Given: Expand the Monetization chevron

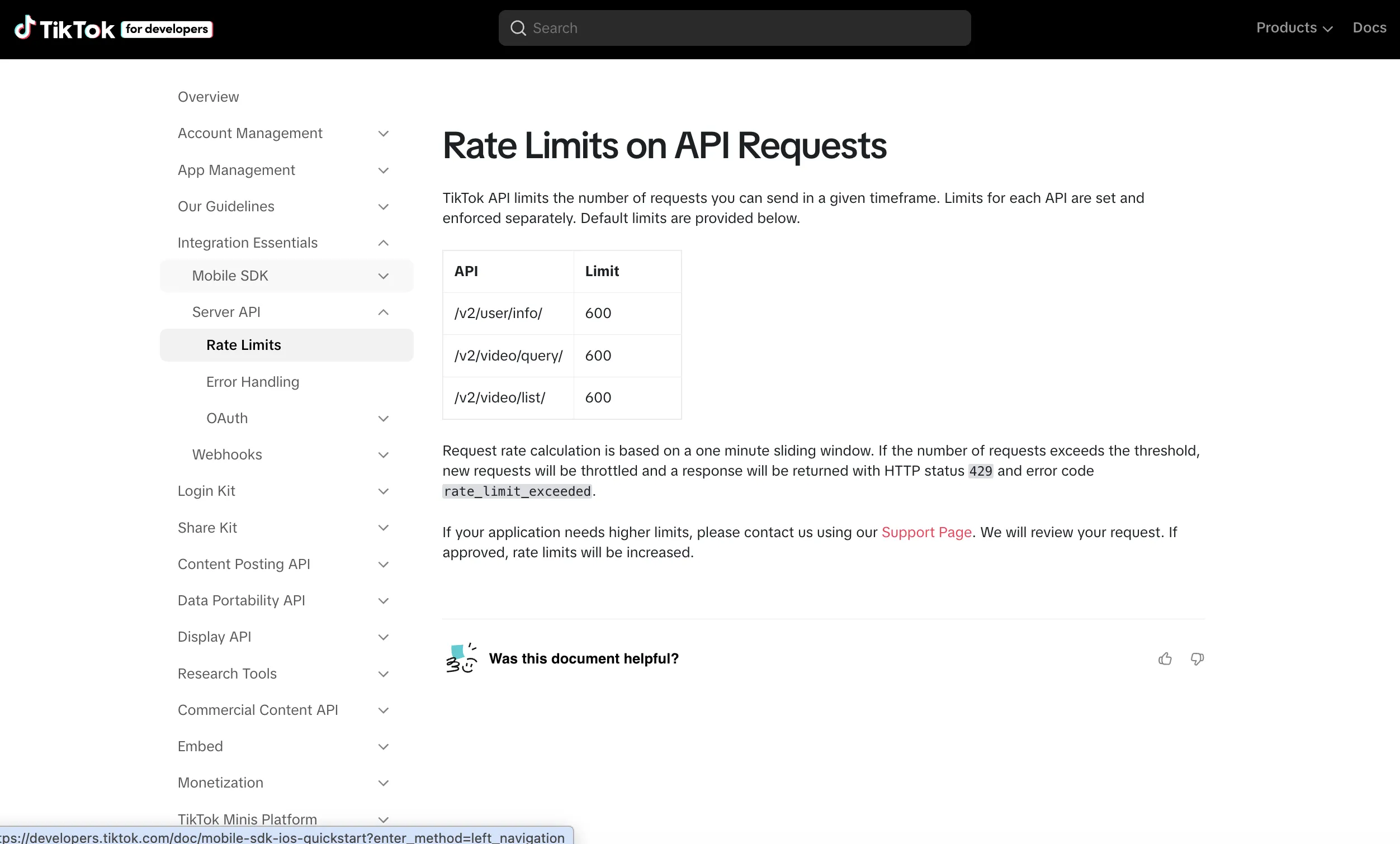Looking at the screenshot, I should pyautogui.click(x=384, y=783).
